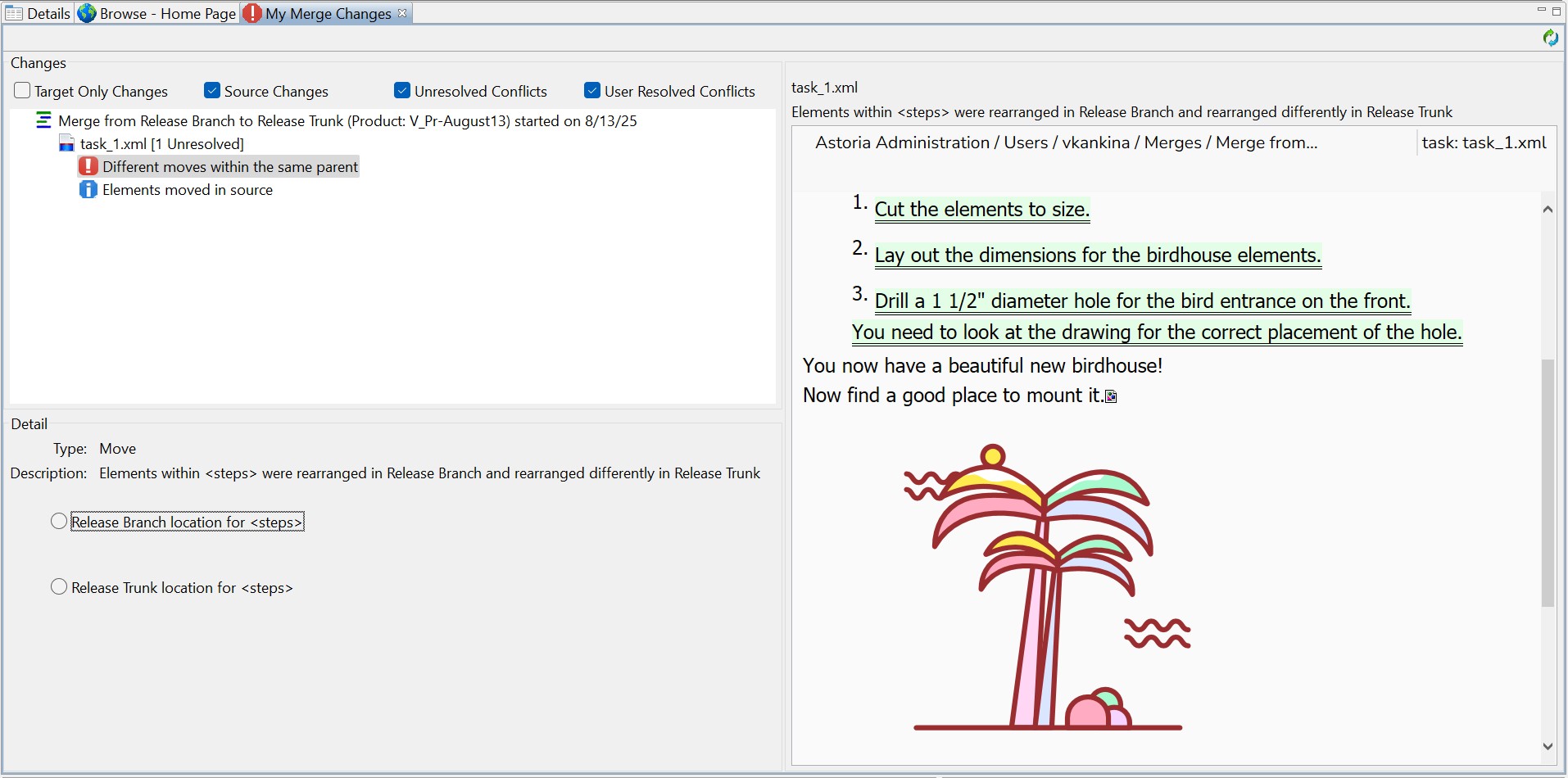1568x778 pixels.
Task: Click the small marker icon after 'mount it.'
Action: point(1111,397)
